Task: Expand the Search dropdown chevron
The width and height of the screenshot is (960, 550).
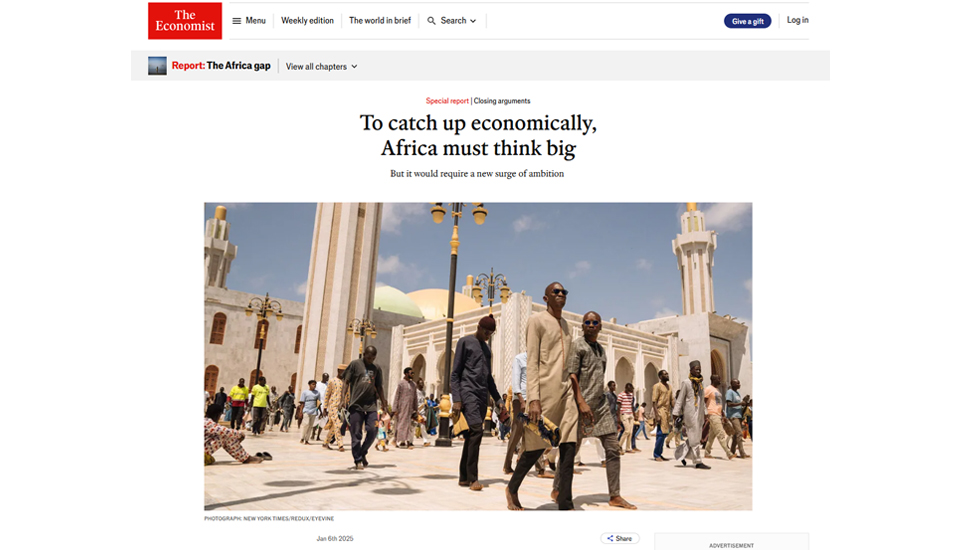Action: [473, 21]
